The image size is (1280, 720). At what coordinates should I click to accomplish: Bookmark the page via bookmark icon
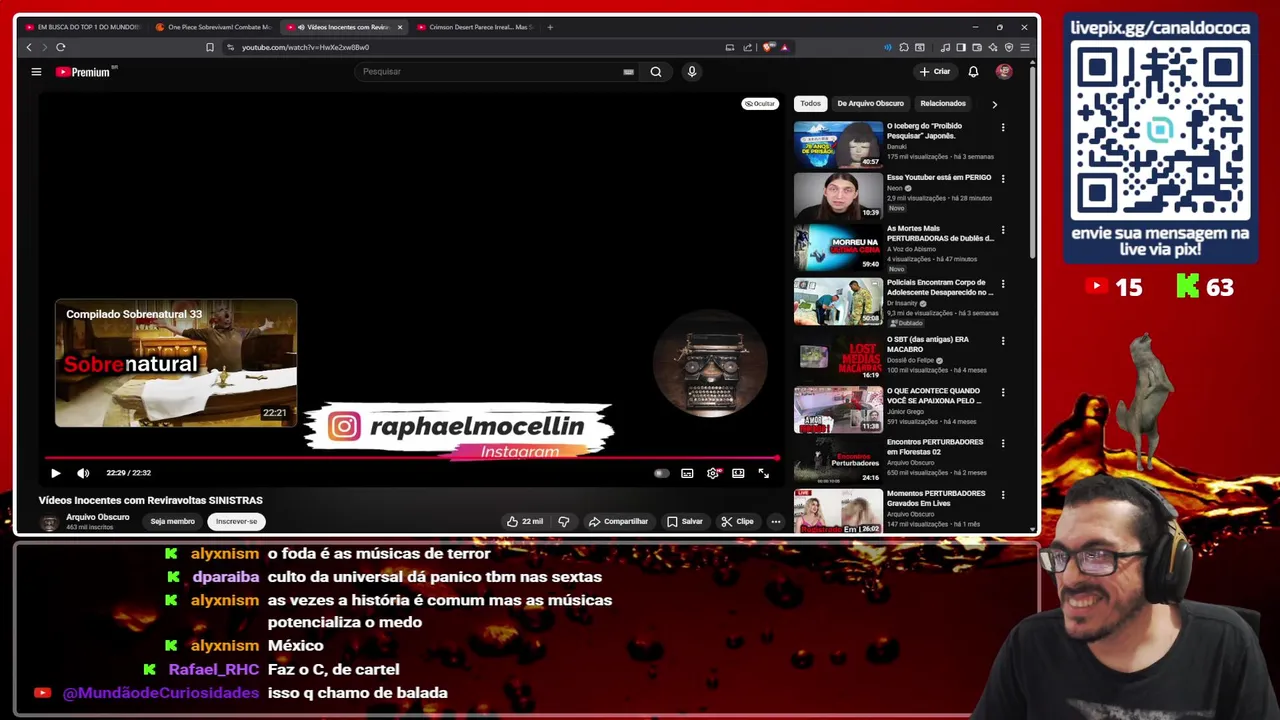pos(210,47)
